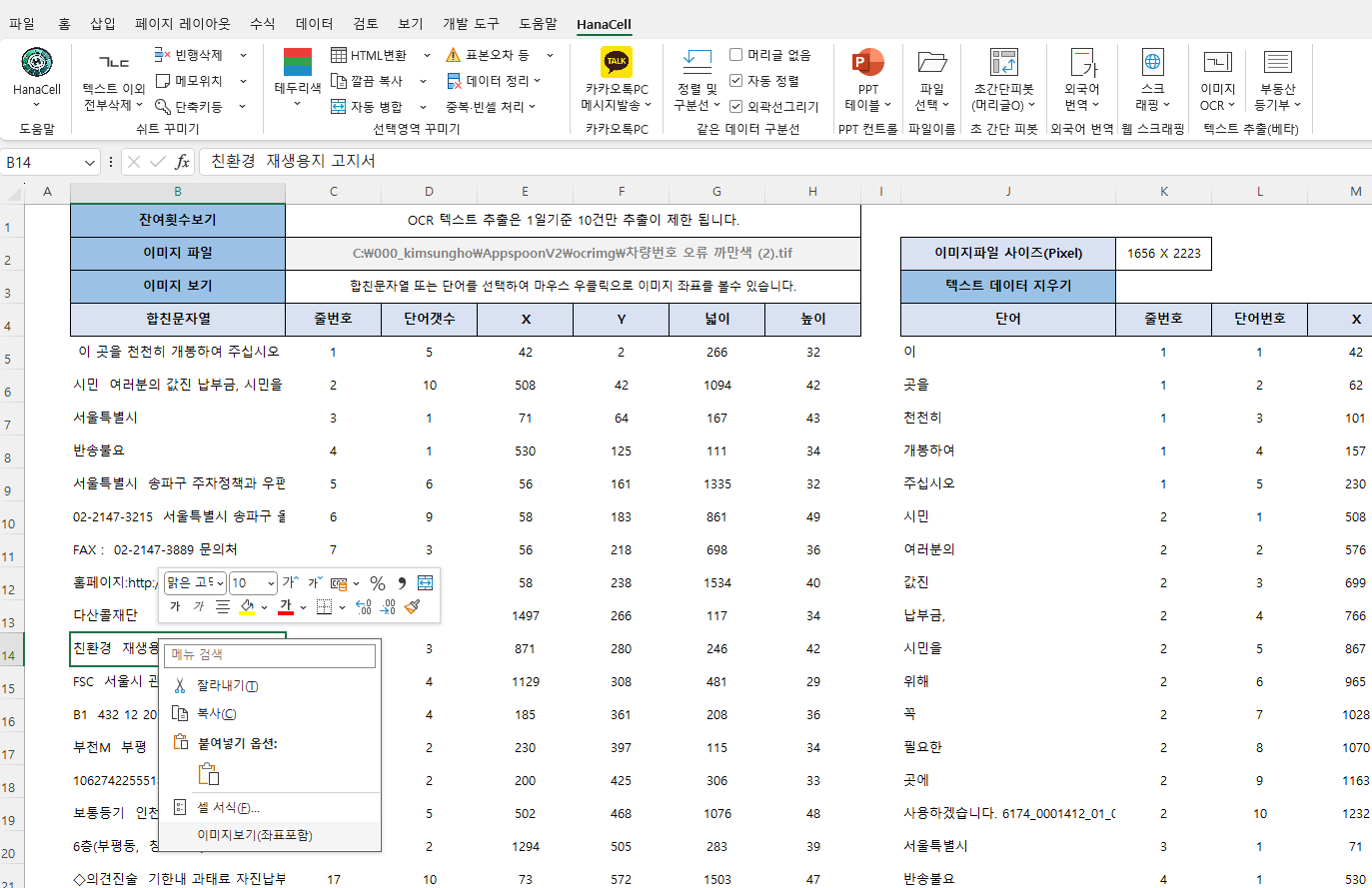Click the 깔끔 복사 icon
The image size is (1372, 888).
[339, 80]
